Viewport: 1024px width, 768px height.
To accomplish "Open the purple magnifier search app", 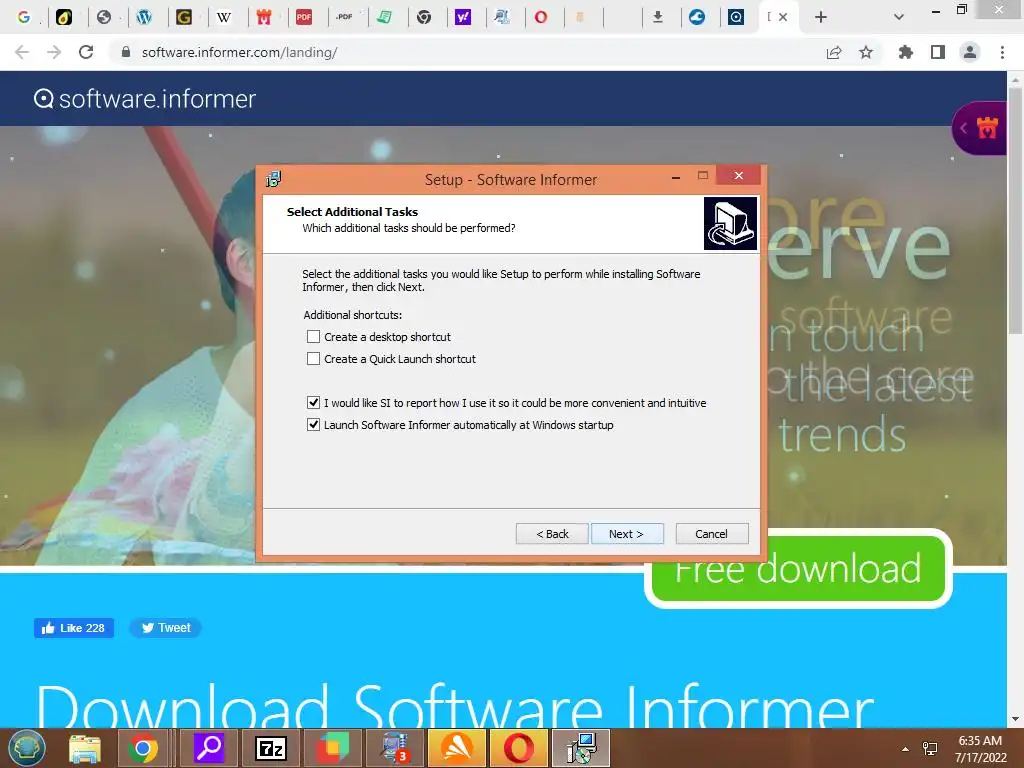I will pyautogui.click(x=209, y=748).
